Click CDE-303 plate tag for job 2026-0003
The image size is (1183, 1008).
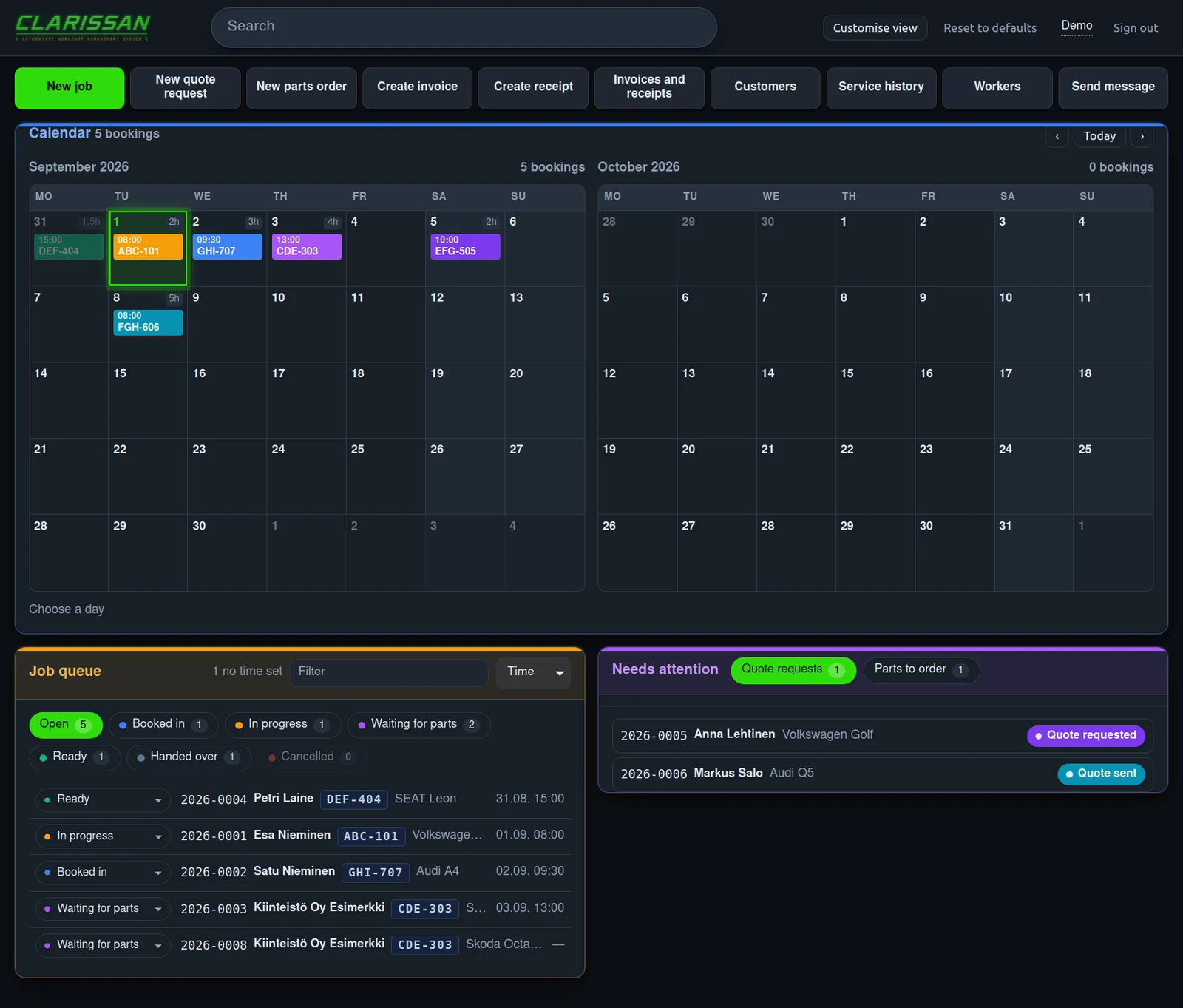pos(425,909)
